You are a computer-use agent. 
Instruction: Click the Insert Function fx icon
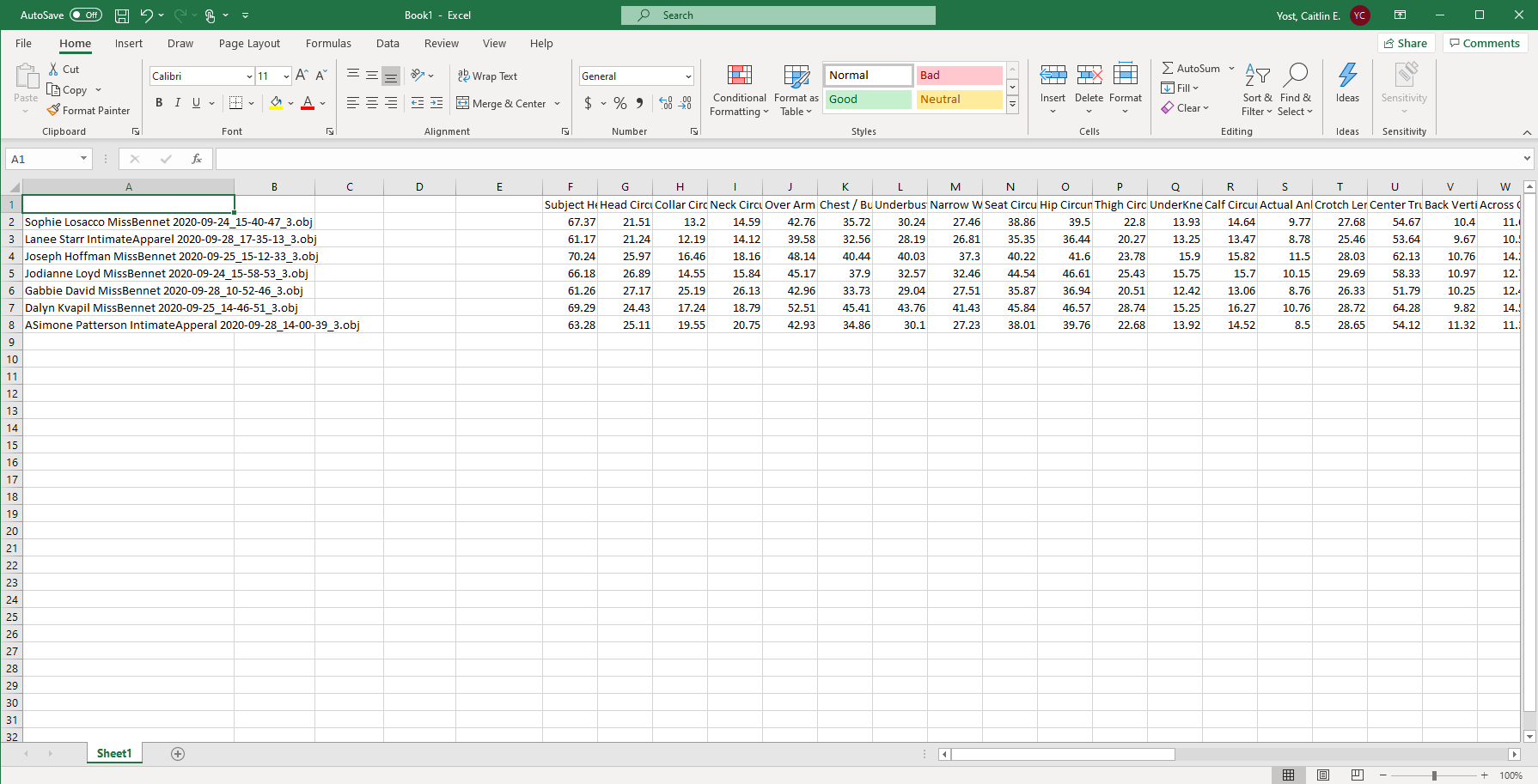tap(197, 159)
